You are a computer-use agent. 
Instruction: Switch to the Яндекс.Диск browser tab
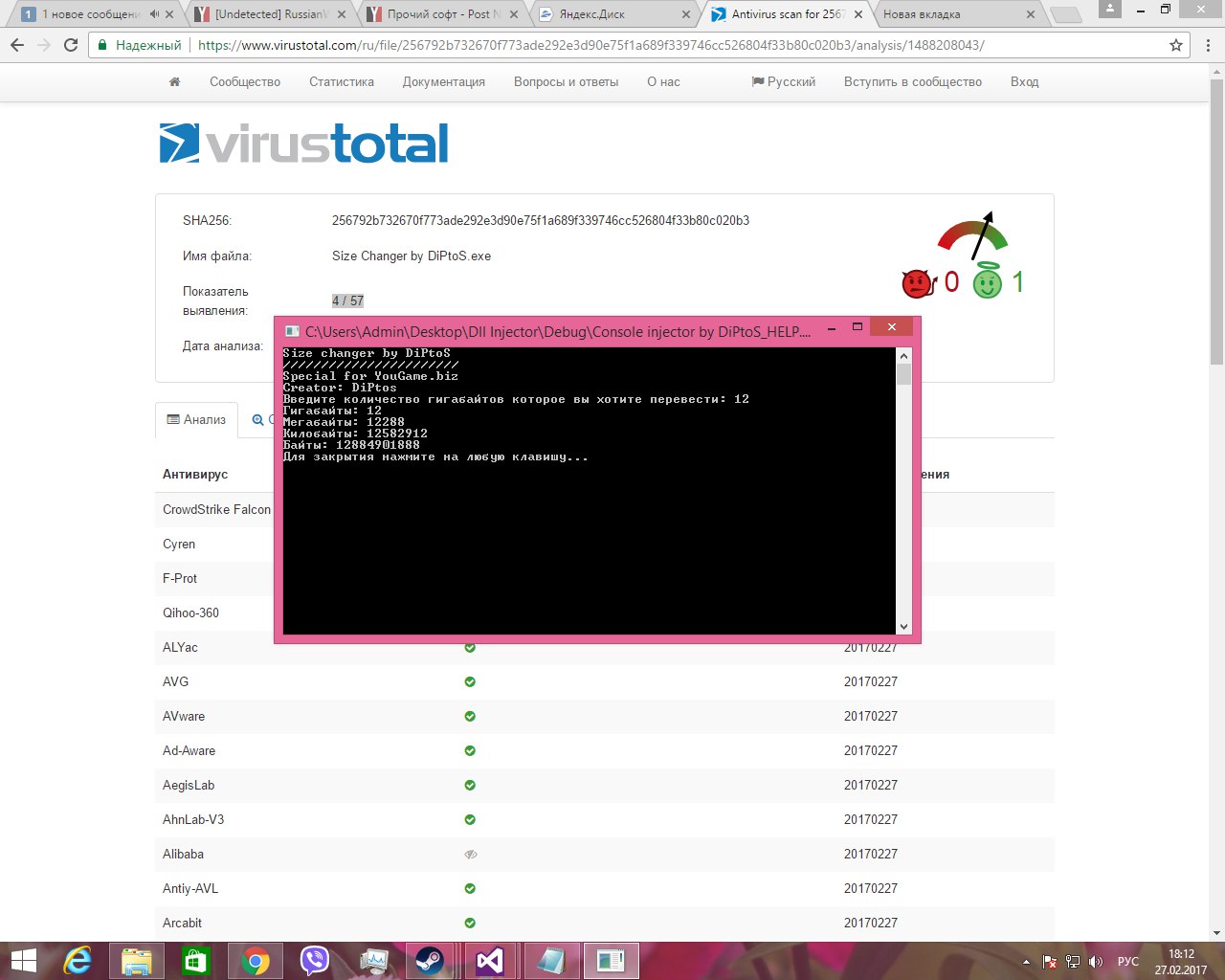point(612,14)
